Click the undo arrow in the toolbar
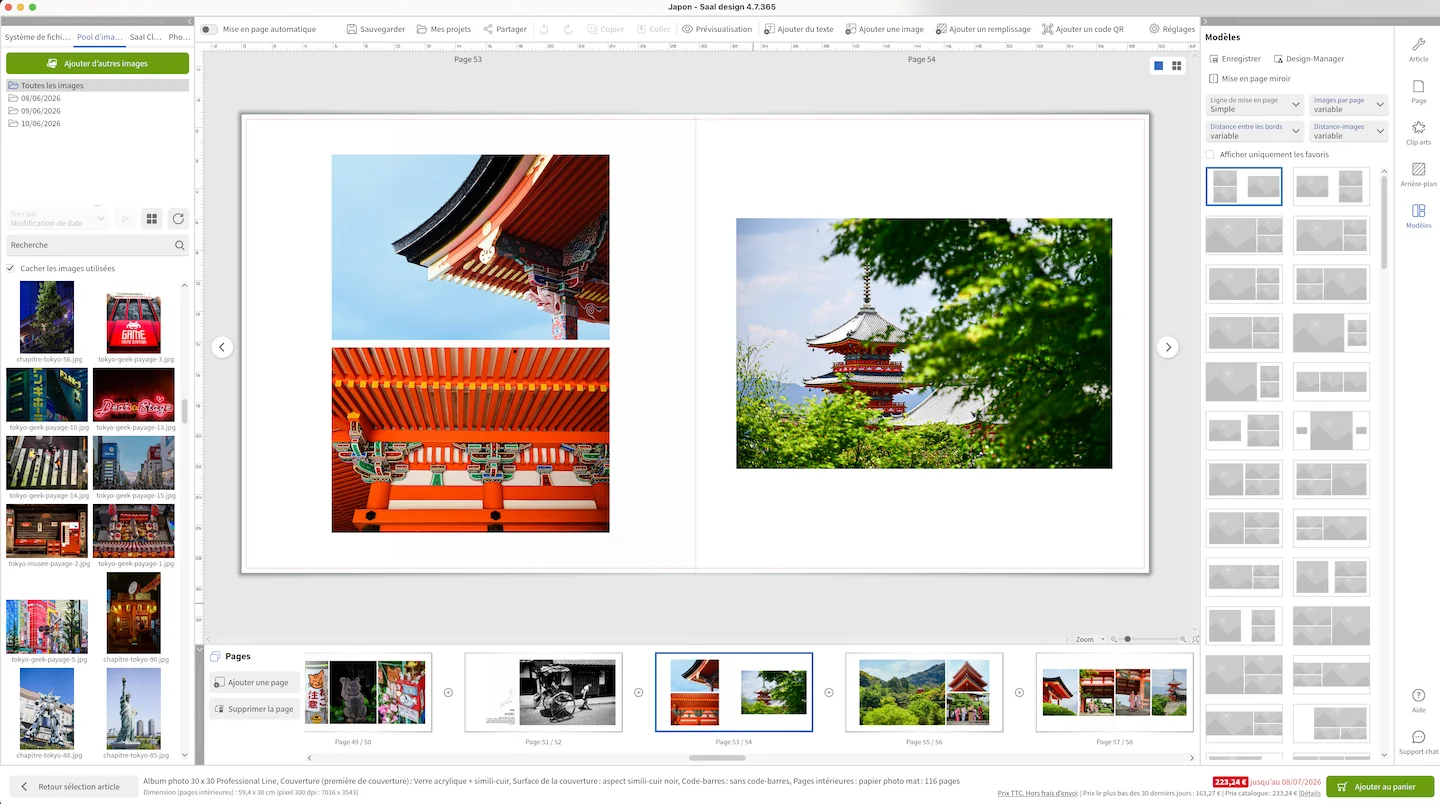Screen dimensions: 1440x804 coord(545,29)
